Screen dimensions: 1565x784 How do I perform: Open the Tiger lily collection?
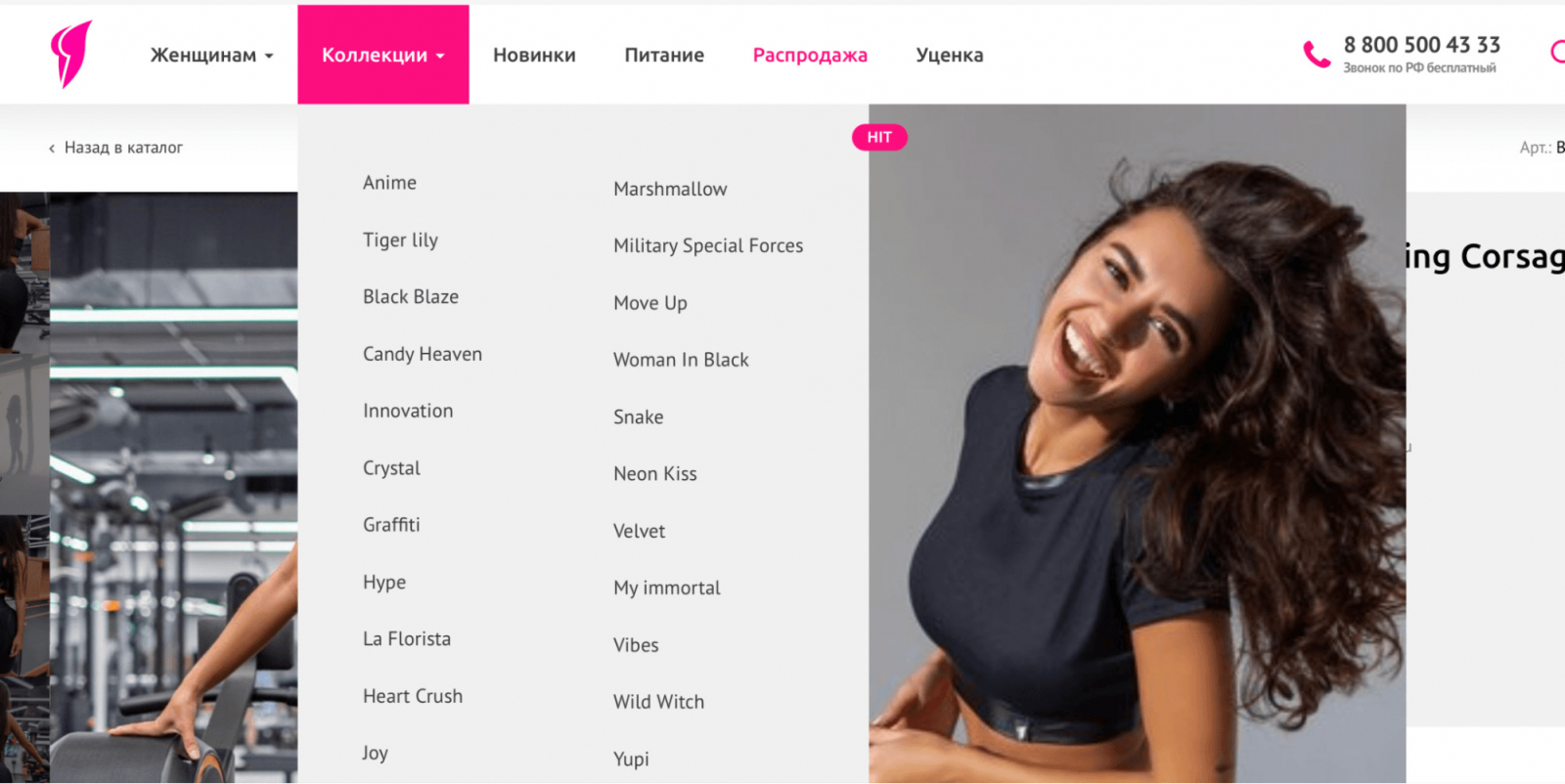[400, 240]
